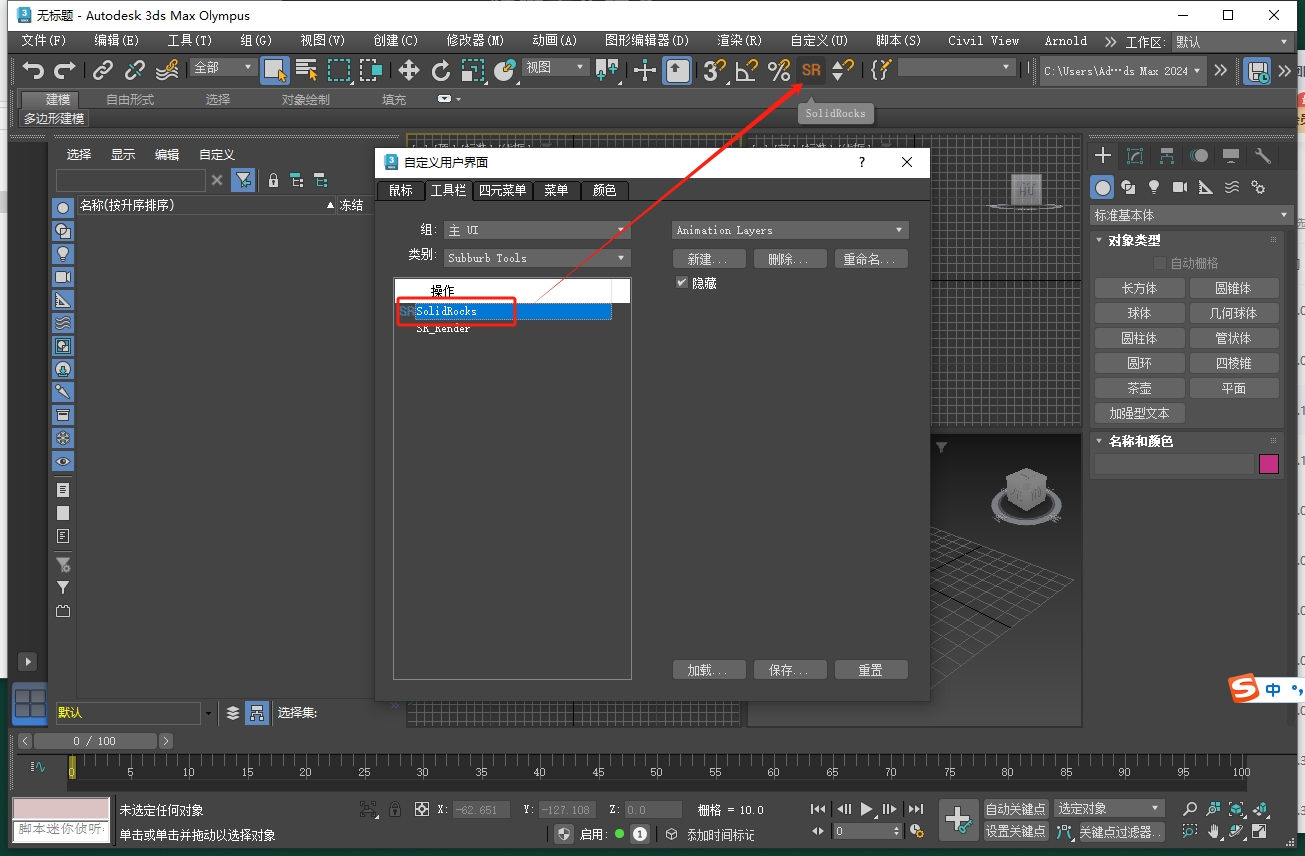1305x856 pixels.
Task: Collapse the 名称和颜色 rollout
Action: coord(1140,441)
